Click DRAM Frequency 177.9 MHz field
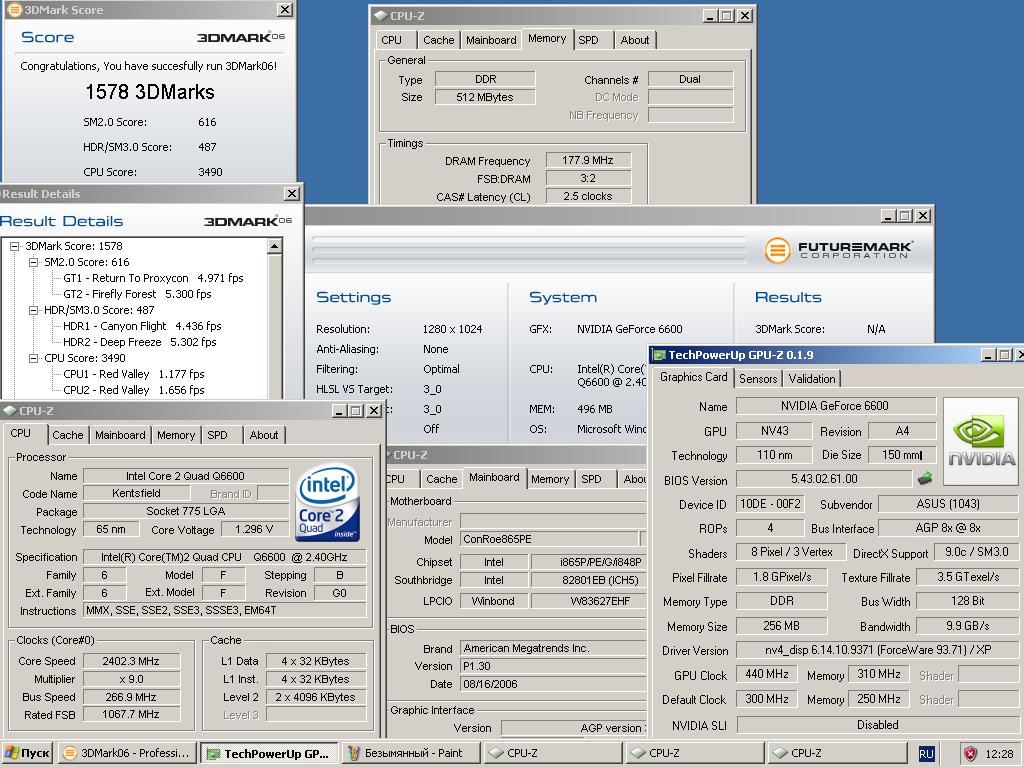Screen dimensions: 1024x768 coord(588,160)
